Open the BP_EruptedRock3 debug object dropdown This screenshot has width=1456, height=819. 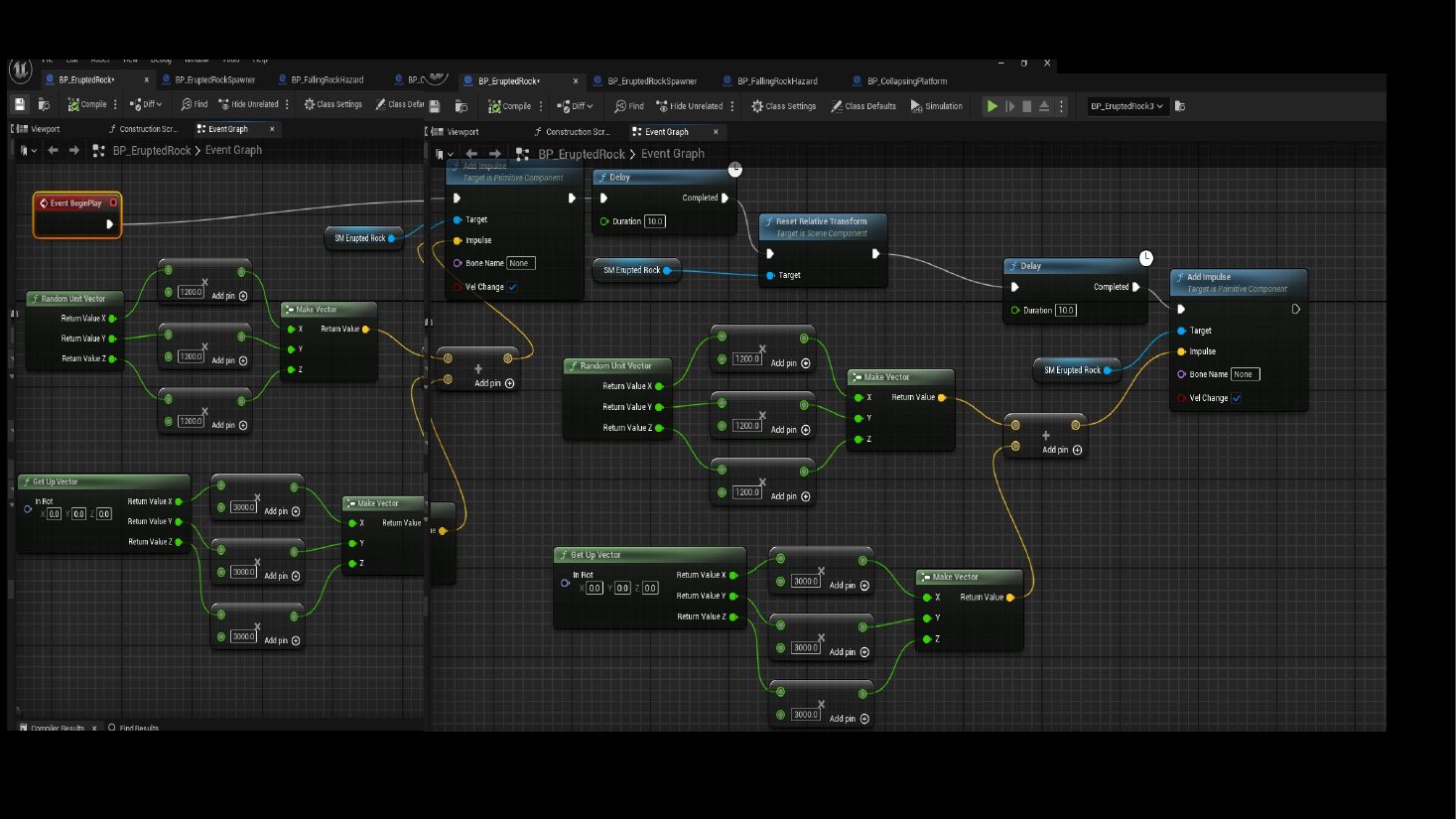pos(1127,106)
